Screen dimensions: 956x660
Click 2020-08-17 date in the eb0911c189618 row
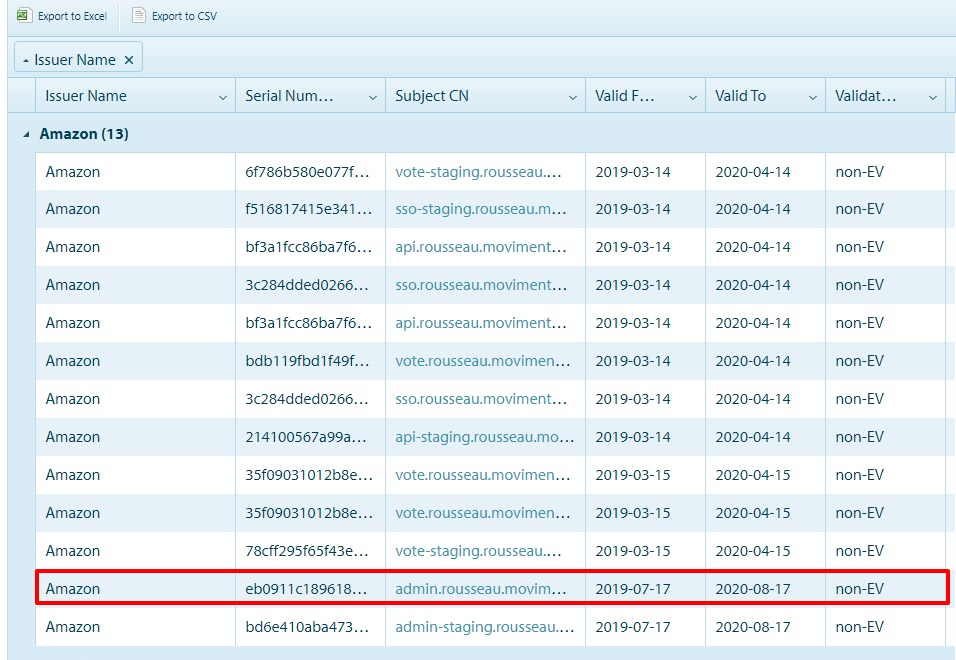pos(752,589)
